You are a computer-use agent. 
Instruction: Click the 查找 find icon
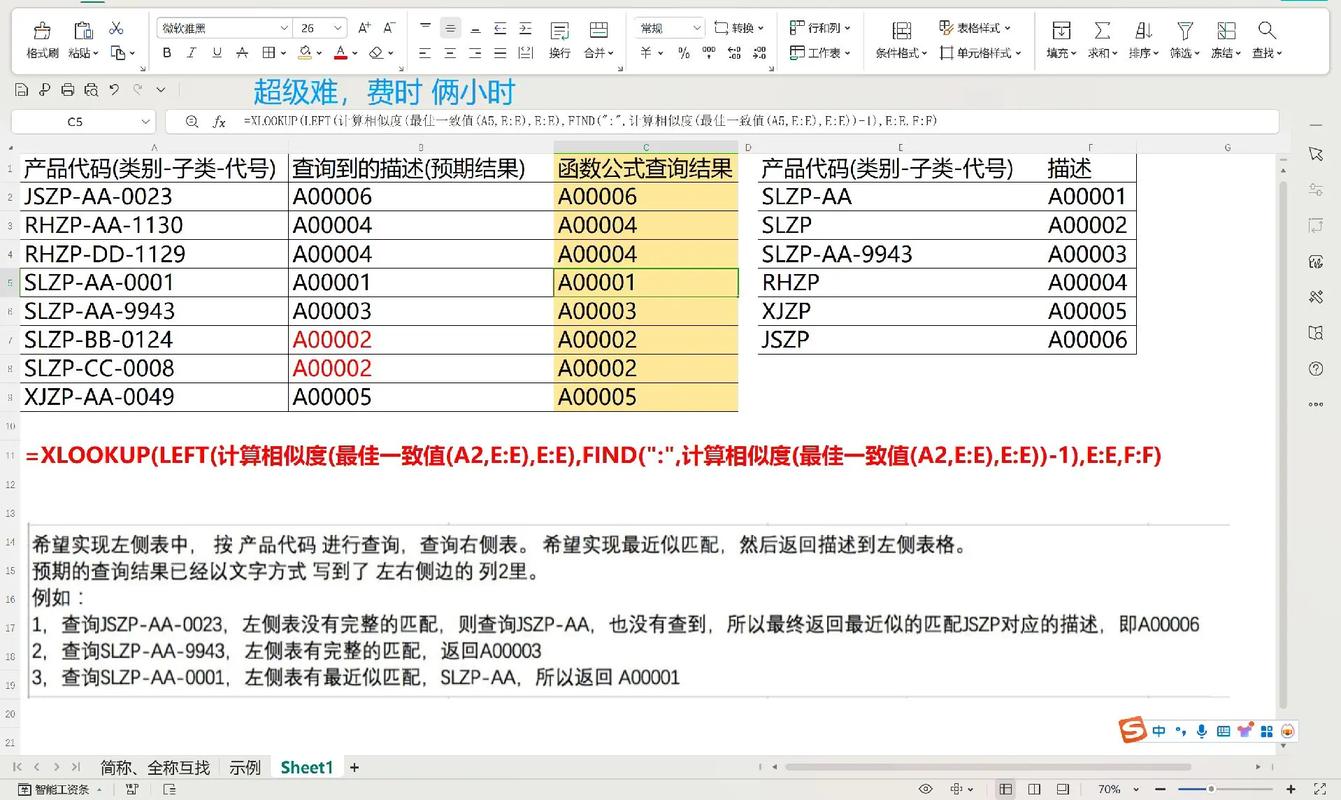coord(1266,40)
